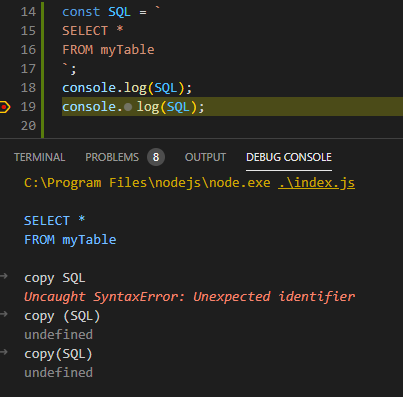
Task: Click node.exe path in debug console
Action: [147, 183]
